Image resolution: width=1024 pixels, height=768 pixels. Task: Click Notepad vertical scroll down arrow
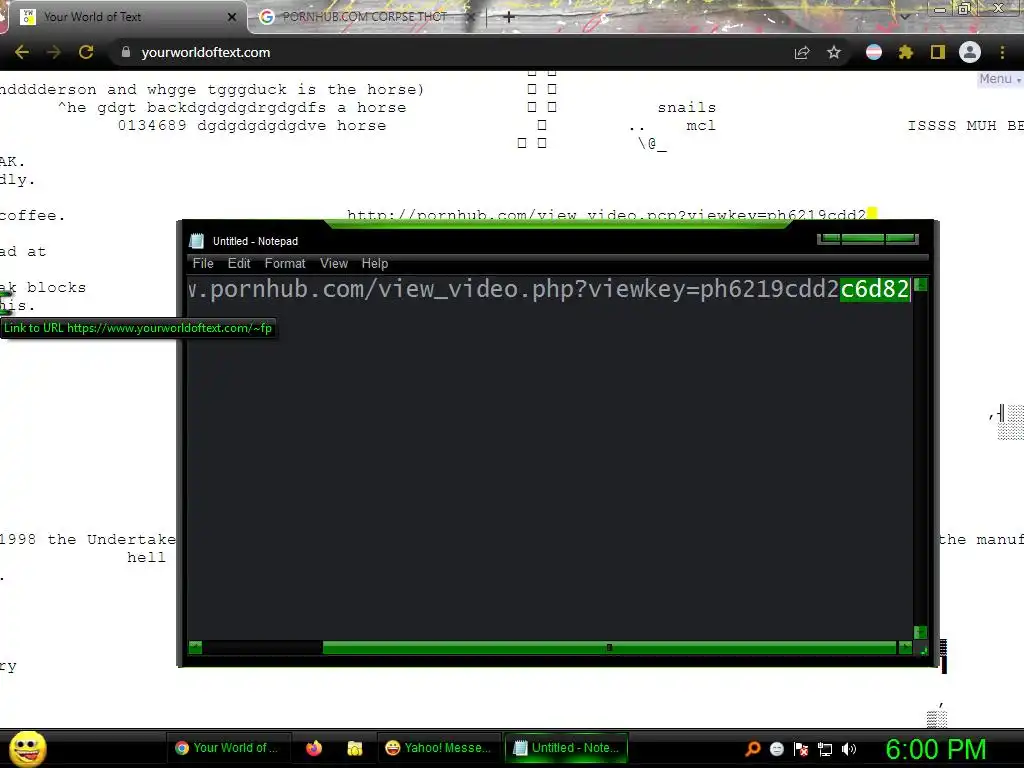(920, 632)
